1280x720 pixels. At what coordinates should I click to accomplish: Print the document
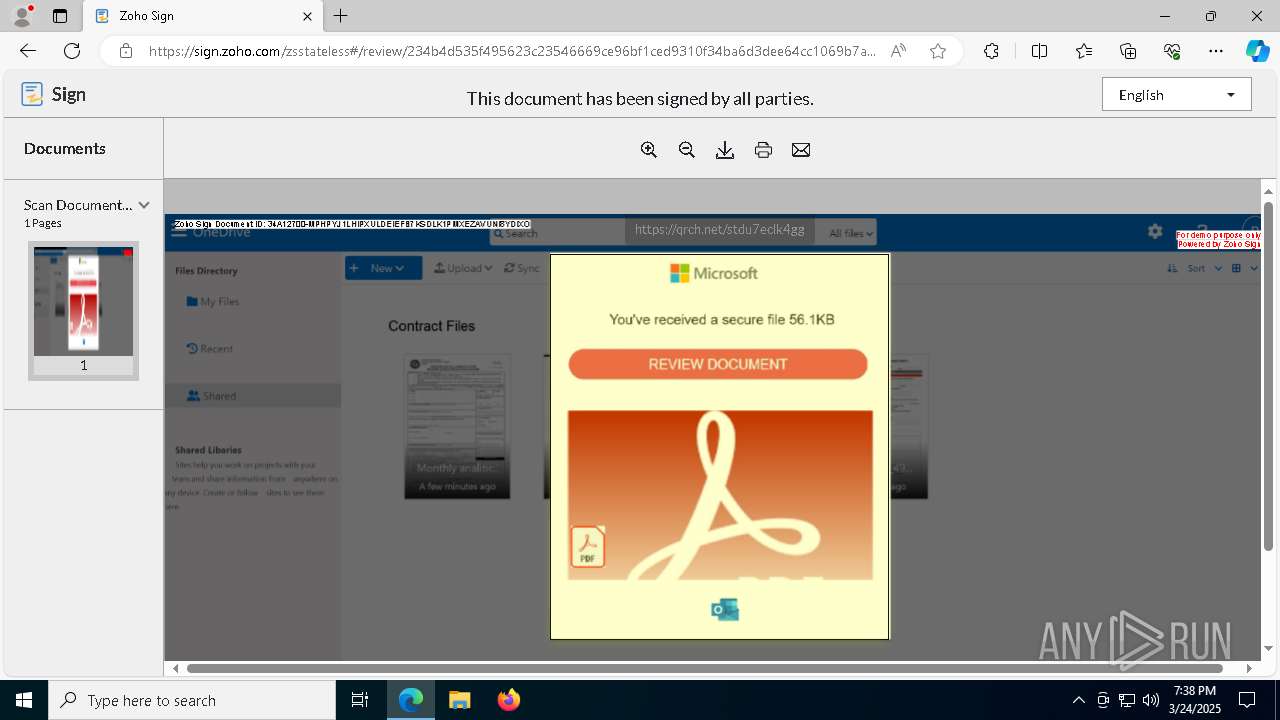click(x=763, y=150)
